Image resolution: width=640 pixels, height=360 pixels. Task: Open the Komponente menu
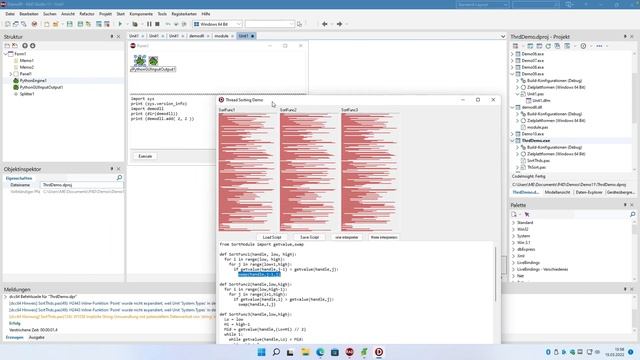pyautogui.click(x=141, y=14)
